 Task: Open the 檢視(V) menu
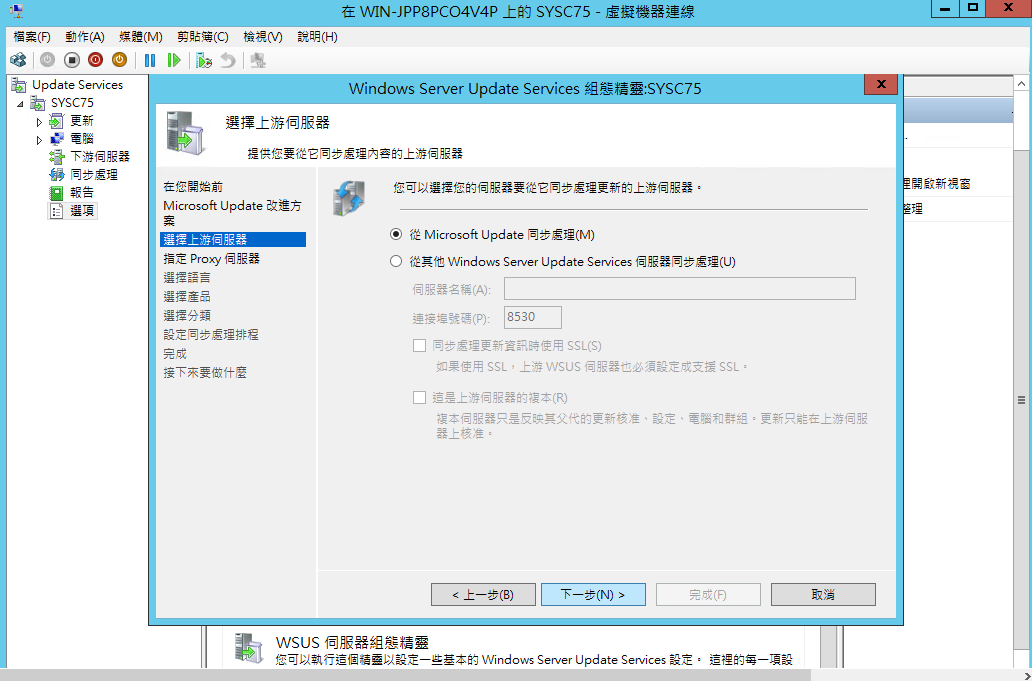click(x=263, y=37)
